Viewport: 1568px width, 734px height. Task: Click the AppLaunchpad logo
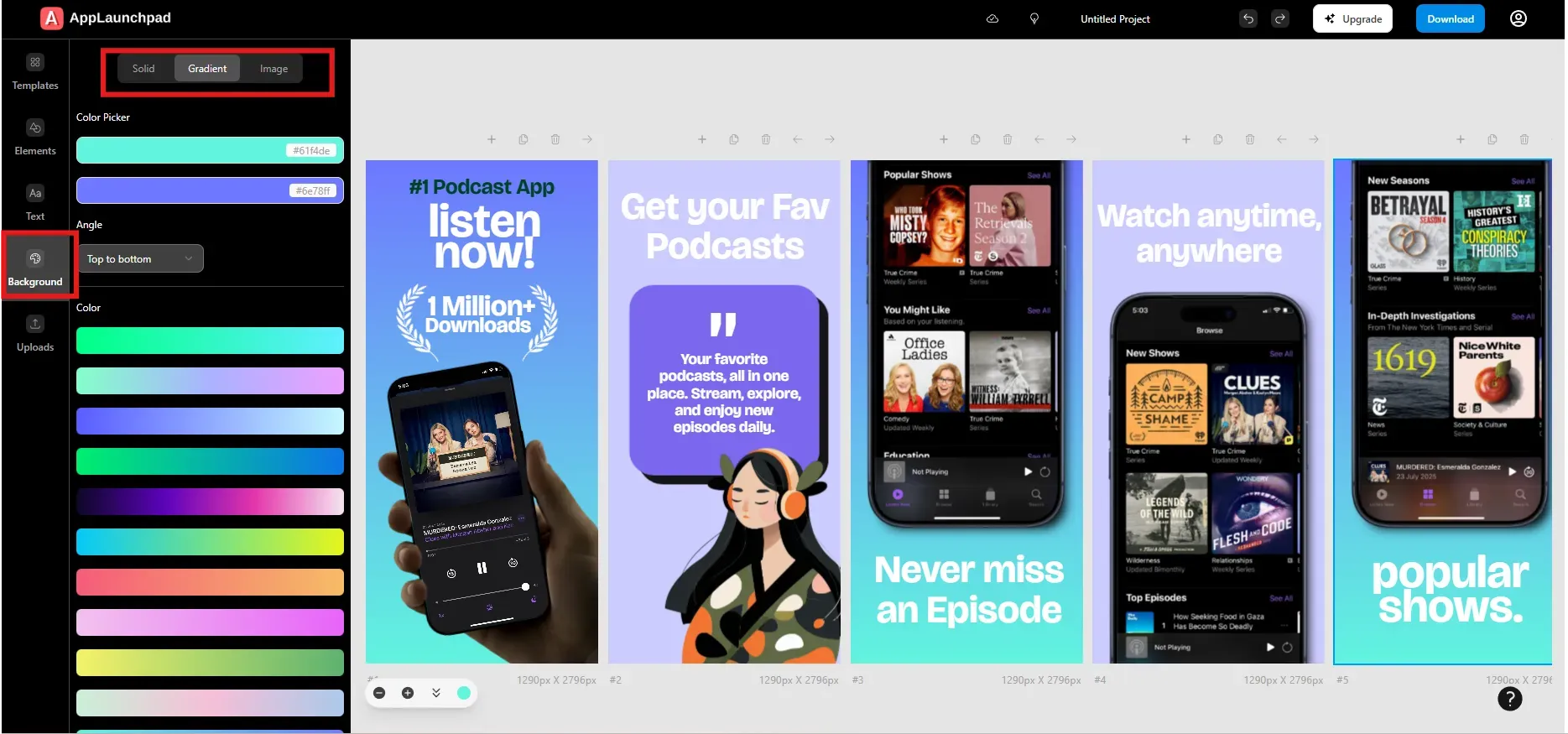coord(106,18)
